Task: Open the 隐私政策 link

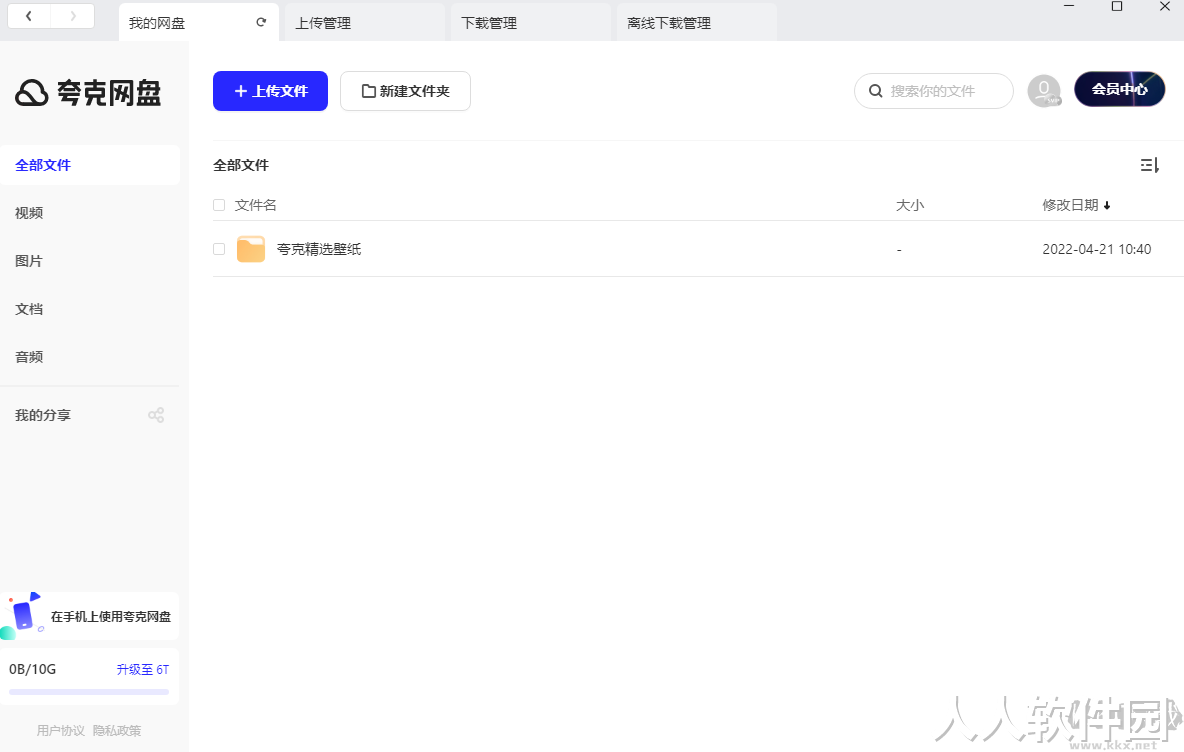Action: click(x=117, y=730)
